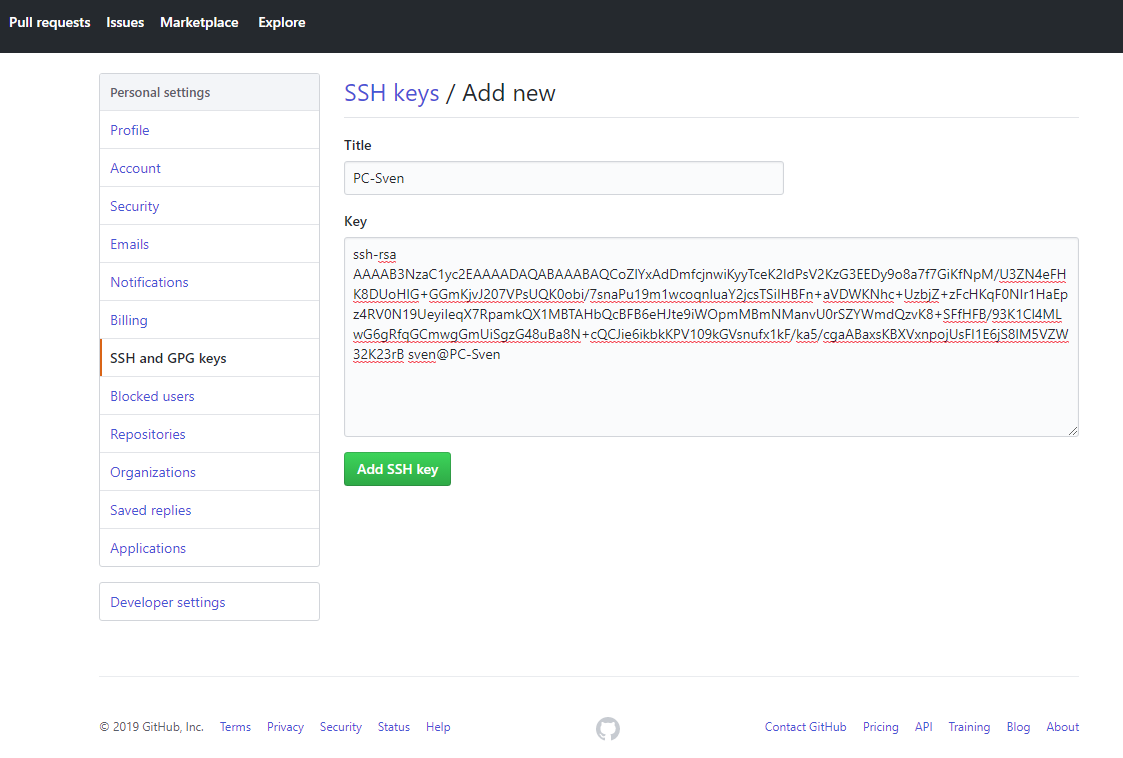Click the 'Add new' heading text
The width and height of the screenshot is (1123, 758).
click(x=509, y=93)
